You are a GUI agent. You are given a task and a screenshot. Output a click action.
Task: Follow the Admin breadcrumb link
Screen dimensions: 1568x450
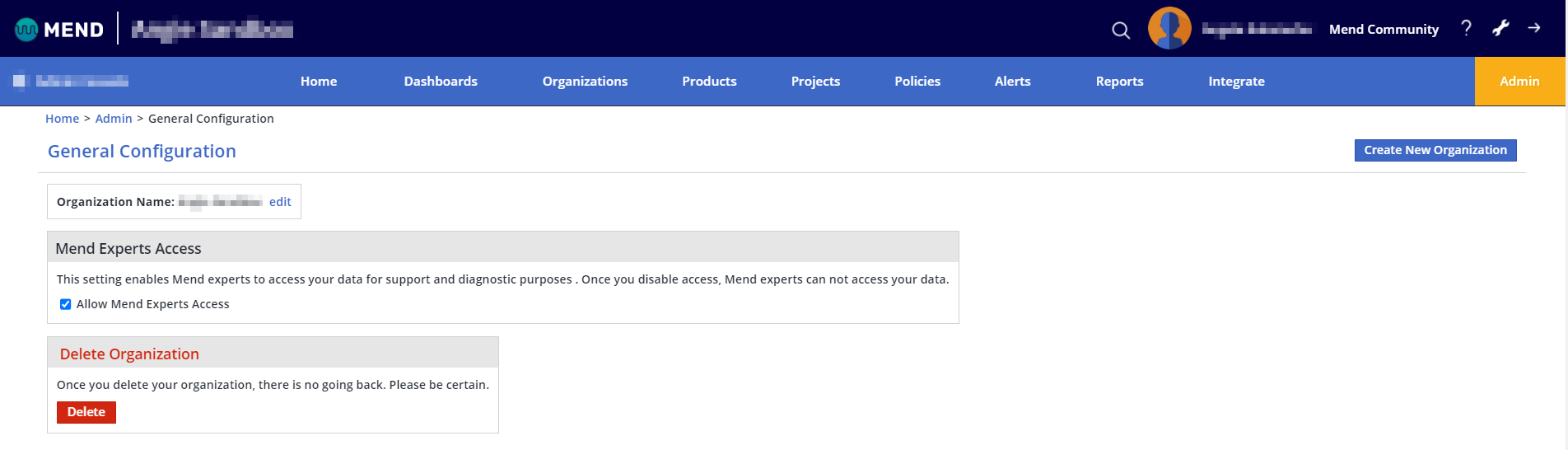(114, 119)
